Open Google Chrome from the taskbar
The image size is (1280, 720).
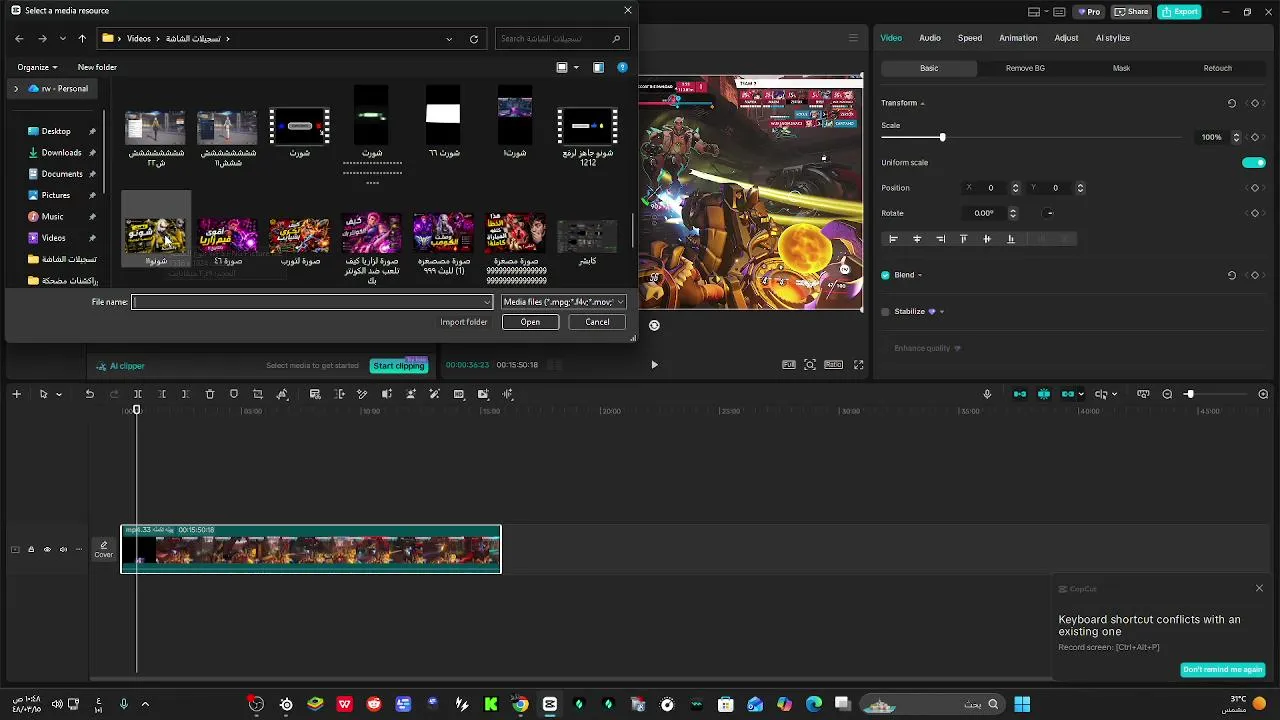pos(520,704)
